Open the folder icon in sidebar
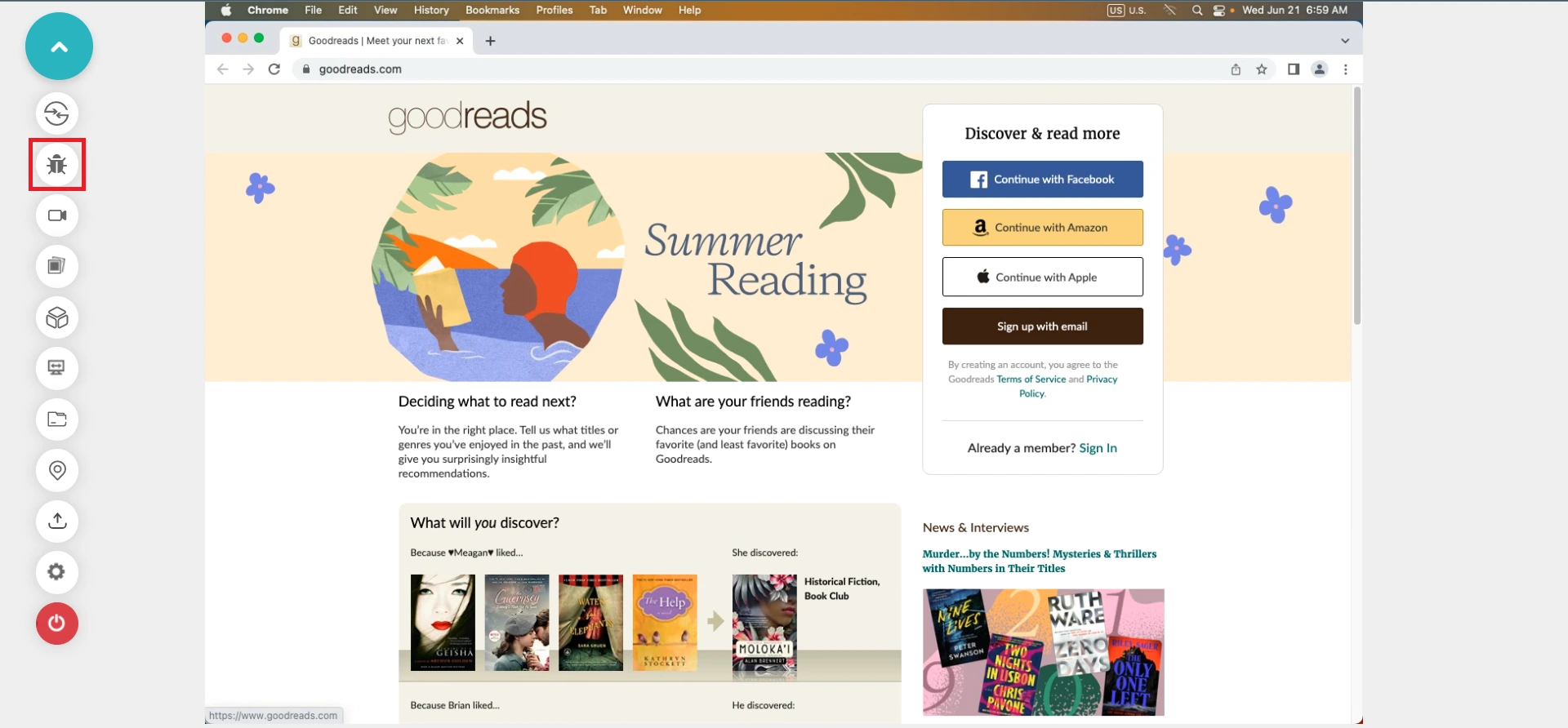Screen dimensions: 1568x728 click(57, 419)
